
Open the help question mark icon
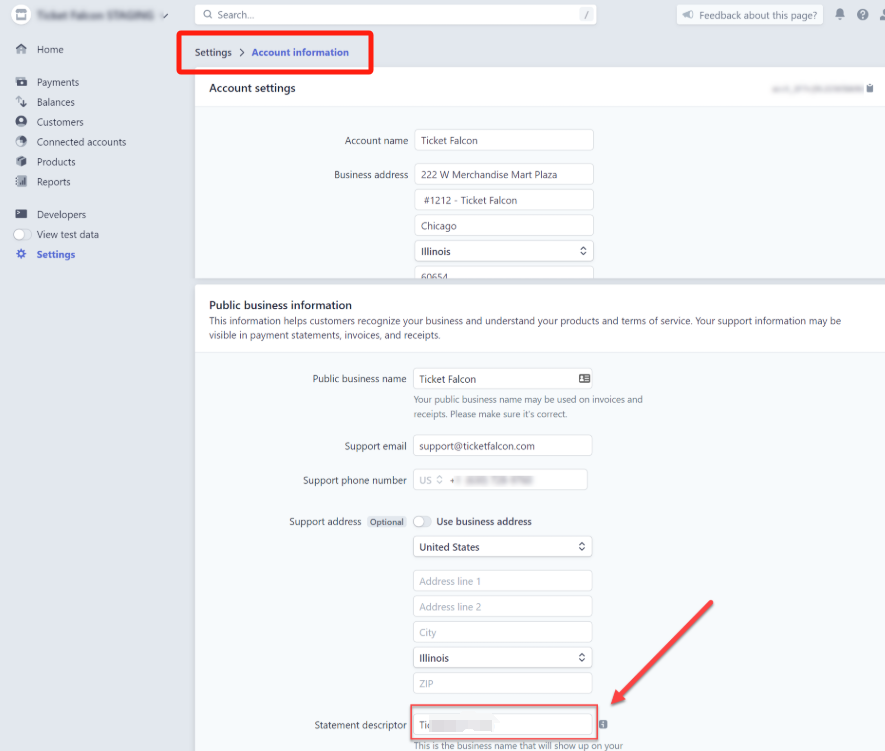[x=862, y=15]
